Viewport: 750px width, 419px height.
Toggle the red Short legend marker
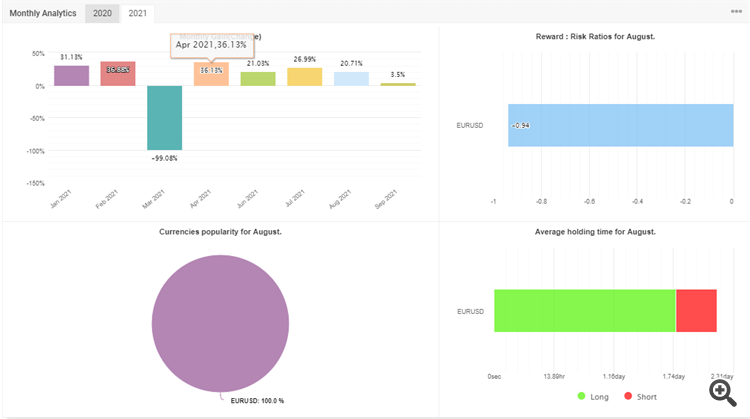[628, 396]
